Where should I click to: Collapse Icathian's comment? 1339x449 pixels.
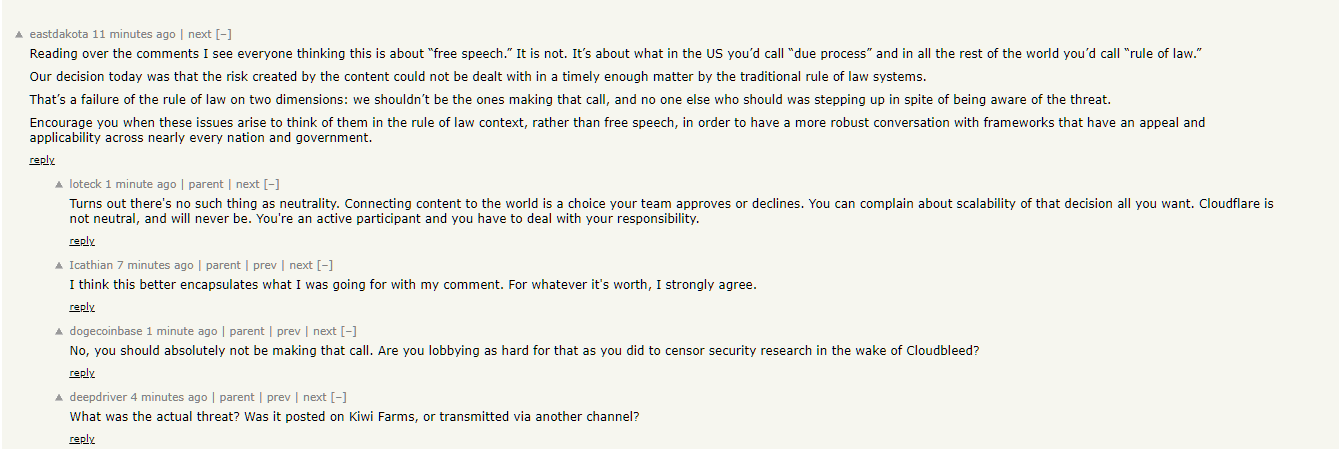point(325,265)
